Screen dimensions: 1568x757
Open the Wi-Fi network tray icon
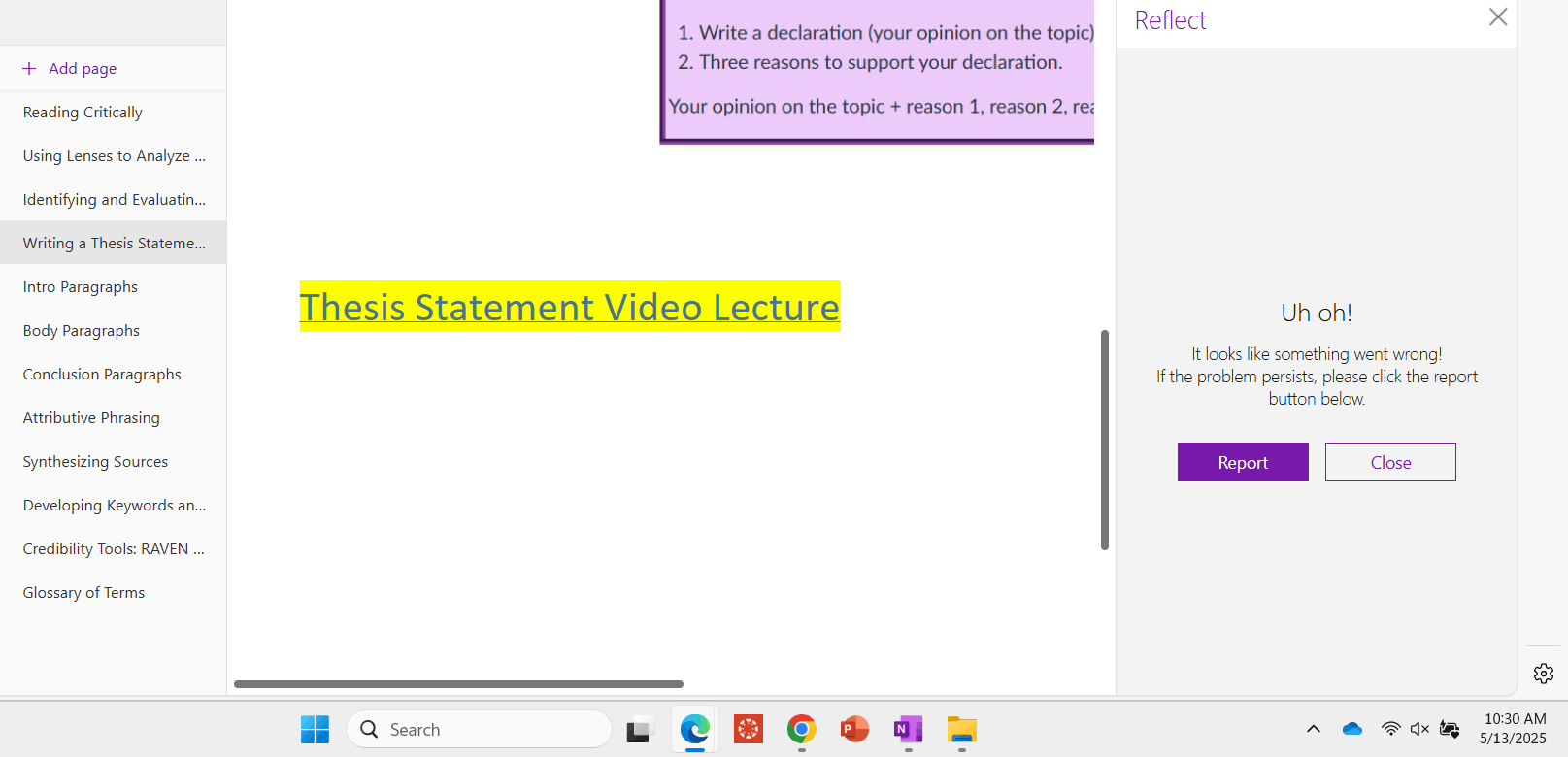pos(1391,729)
